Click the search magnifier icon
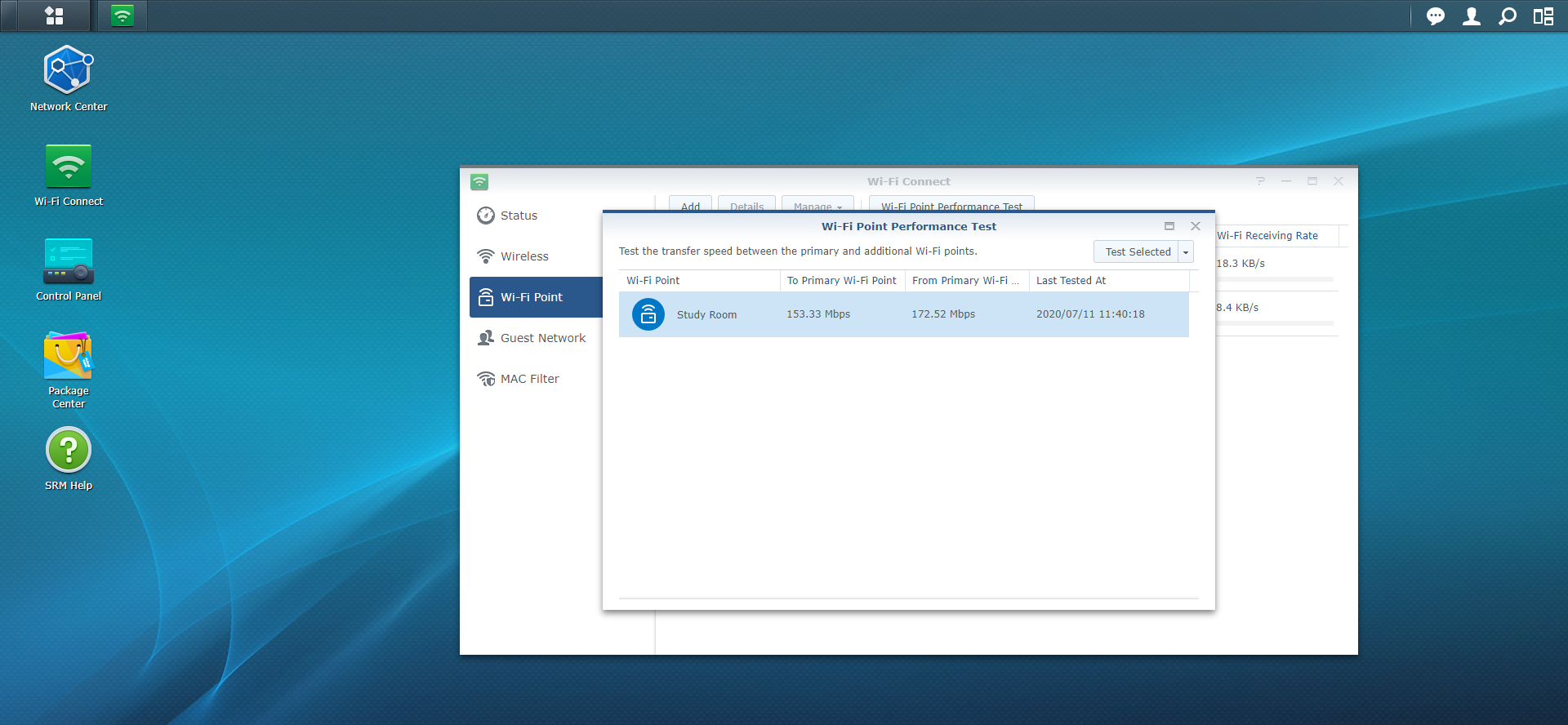The height and width of the screenshot is (725, 1568). (1507, 16)
